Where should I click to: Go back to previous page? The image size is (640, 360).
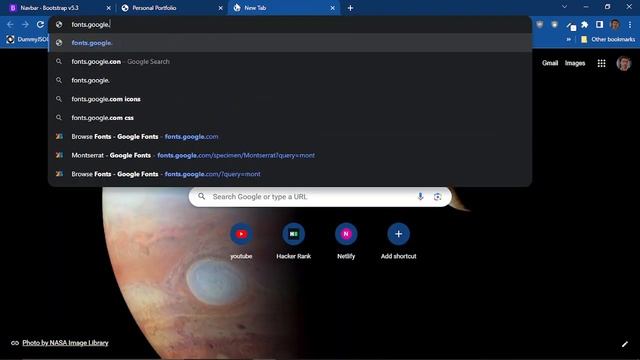point(10,24)
